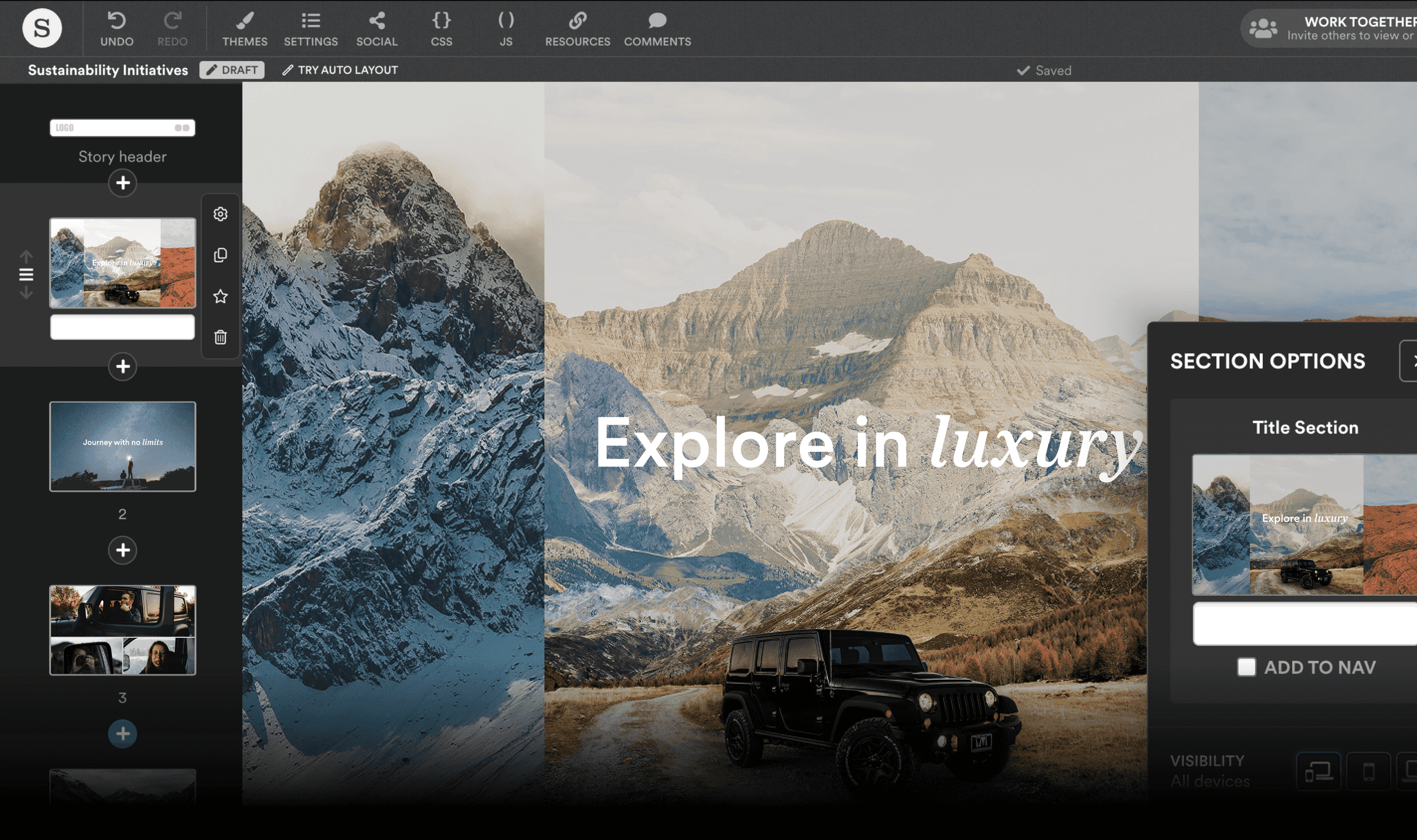
Task: Enable the ADD TO NAV checkbox
Action: (1247, 668)
